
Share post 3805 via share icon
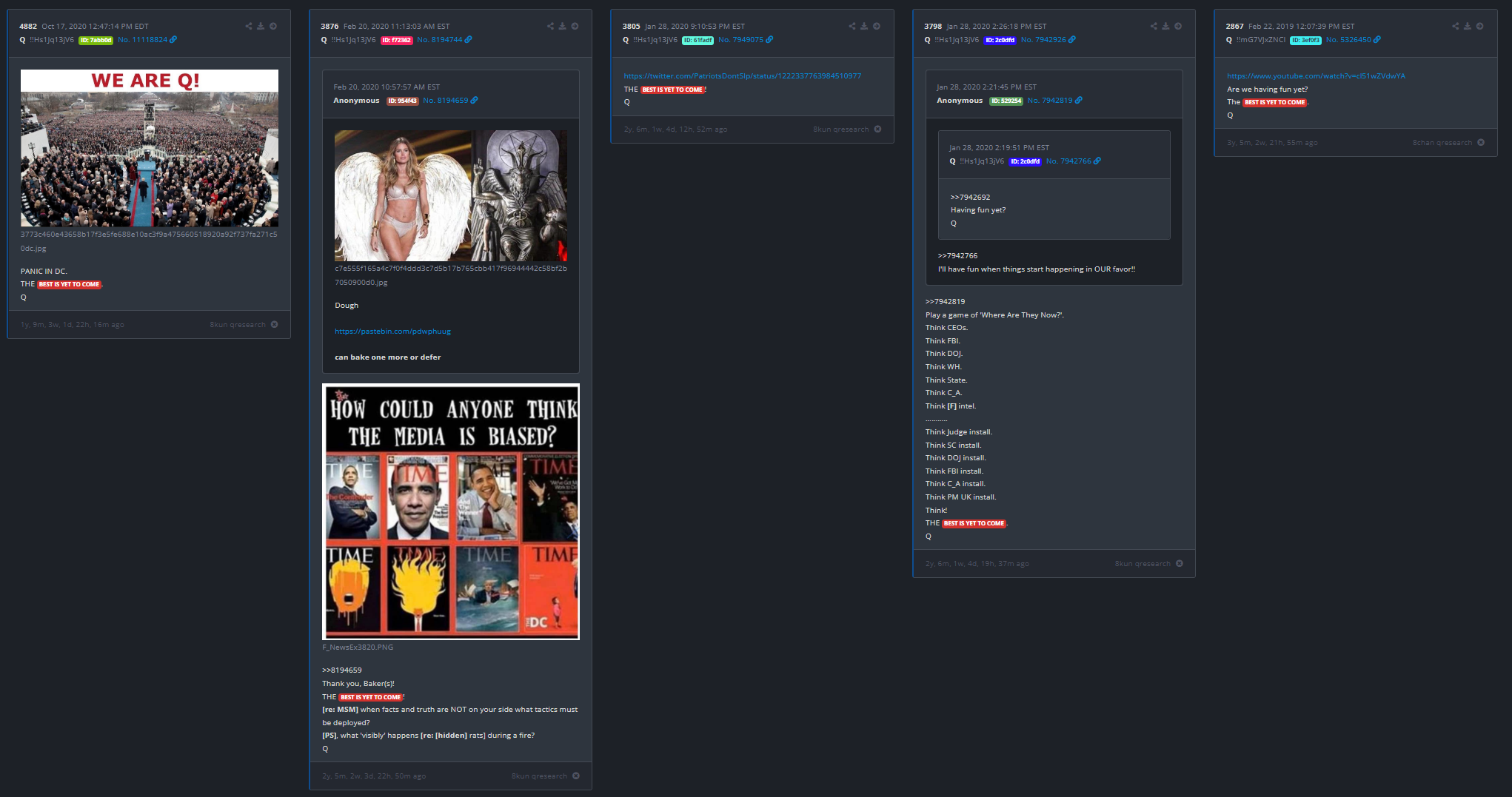point(852,26)
